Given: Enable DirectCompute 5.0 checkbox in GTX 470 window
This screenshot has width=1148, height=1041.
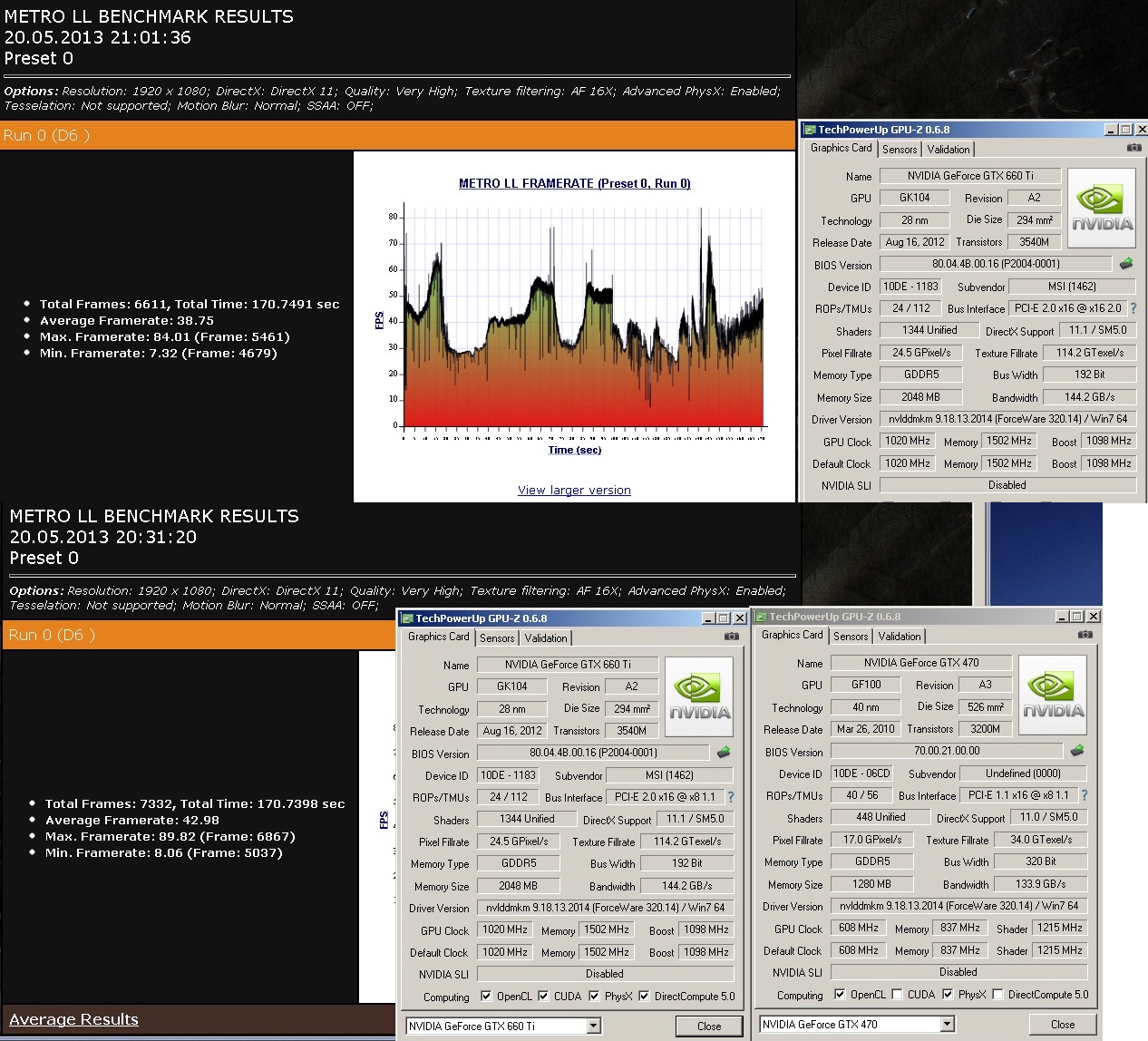Looking at the screenshot, I should pyautogui.click(x=997, y=995).
